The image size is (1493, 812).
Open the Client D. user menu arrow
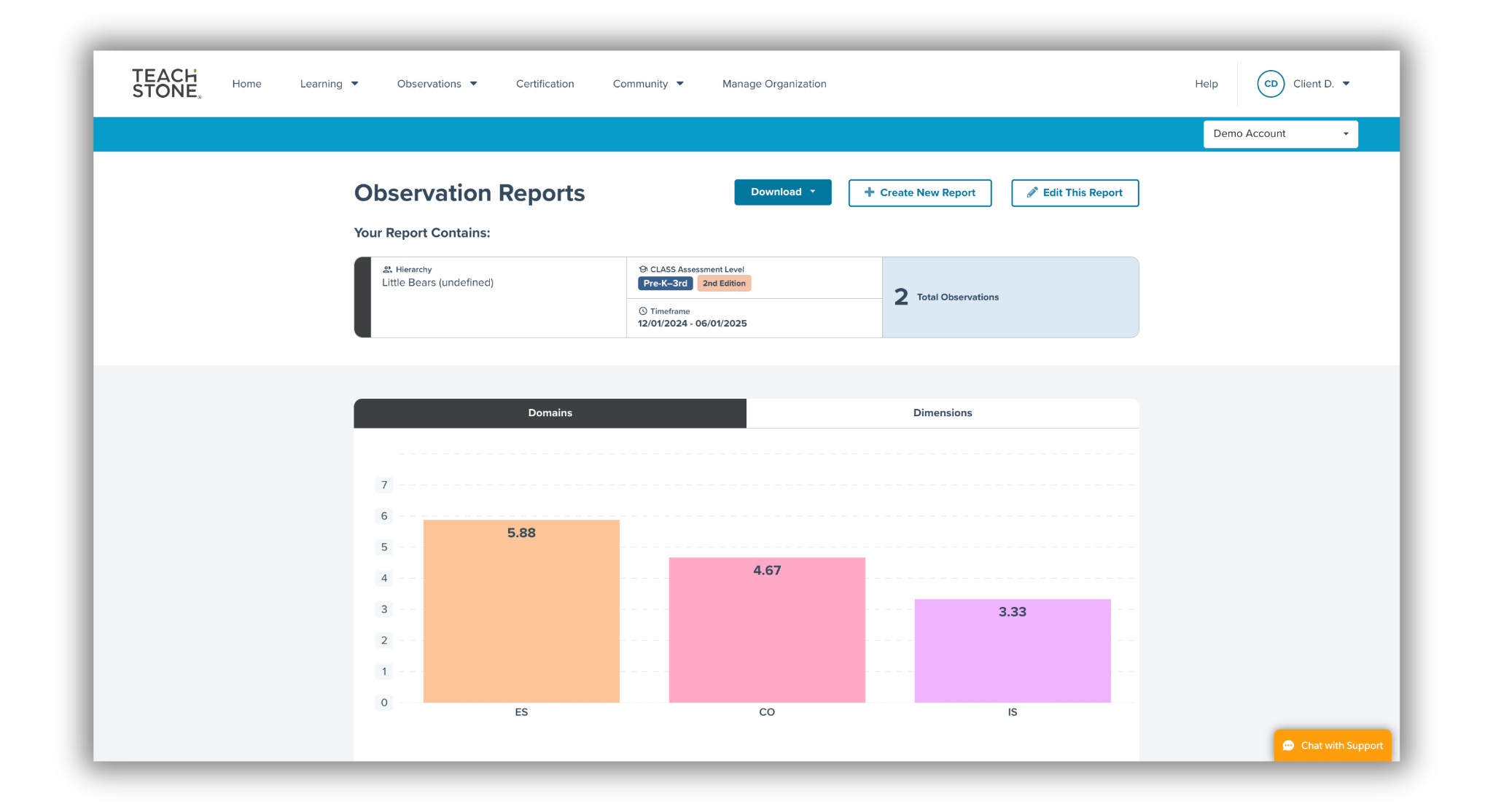click(1346, 84)
